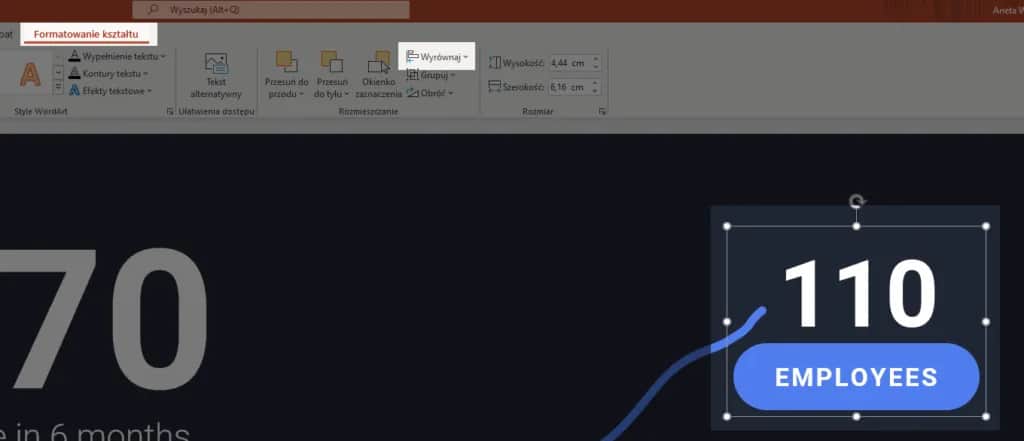Decrease Wysokość with the down spinner arrow
This screenshot has height=441, width=1024.
tap(595, 67)
